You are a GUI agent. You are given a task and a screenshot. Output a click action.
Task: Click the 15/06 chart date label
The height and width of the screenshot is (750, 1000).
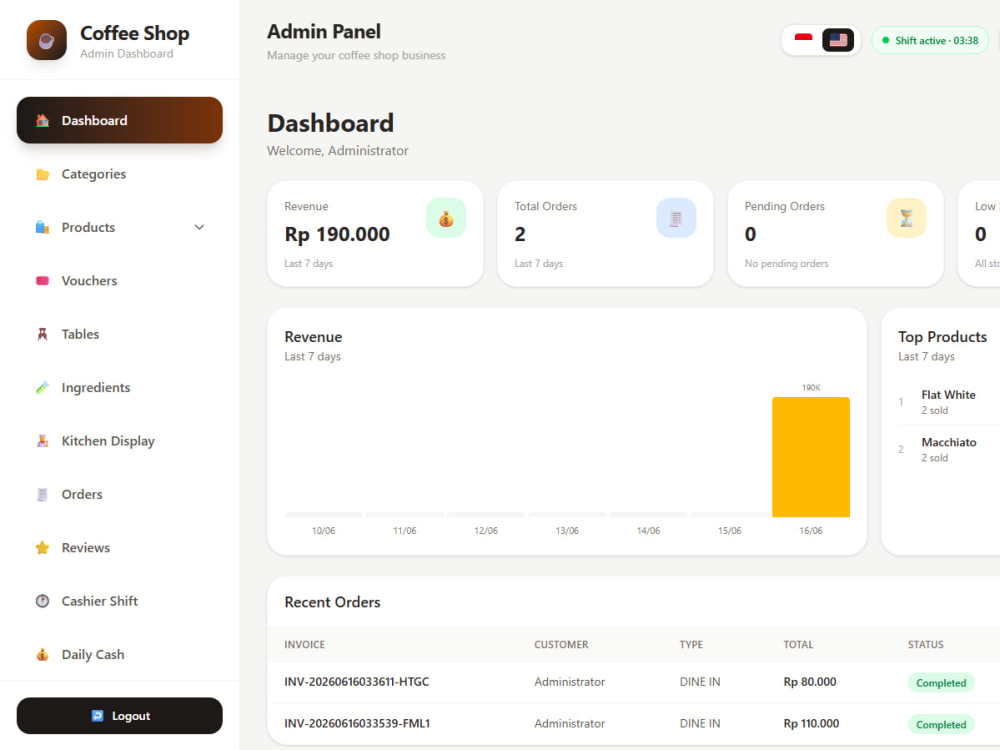(x=730, y=531)
